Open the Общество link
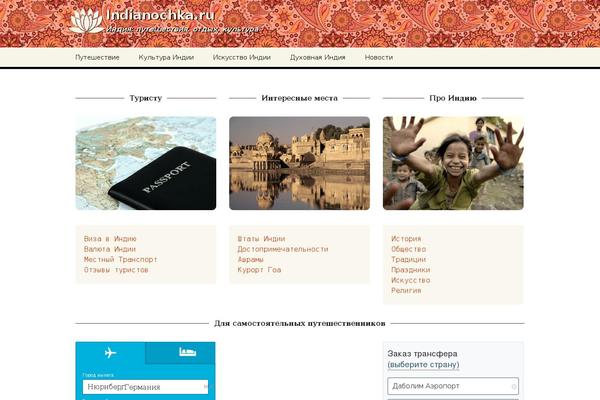 409,249
